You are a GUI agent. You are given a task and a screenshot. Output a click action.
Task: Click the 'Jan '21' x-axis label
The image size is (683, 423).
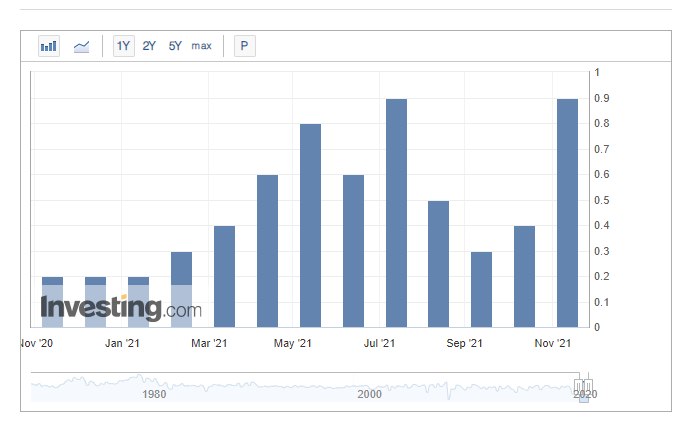[x=122, y=343]
